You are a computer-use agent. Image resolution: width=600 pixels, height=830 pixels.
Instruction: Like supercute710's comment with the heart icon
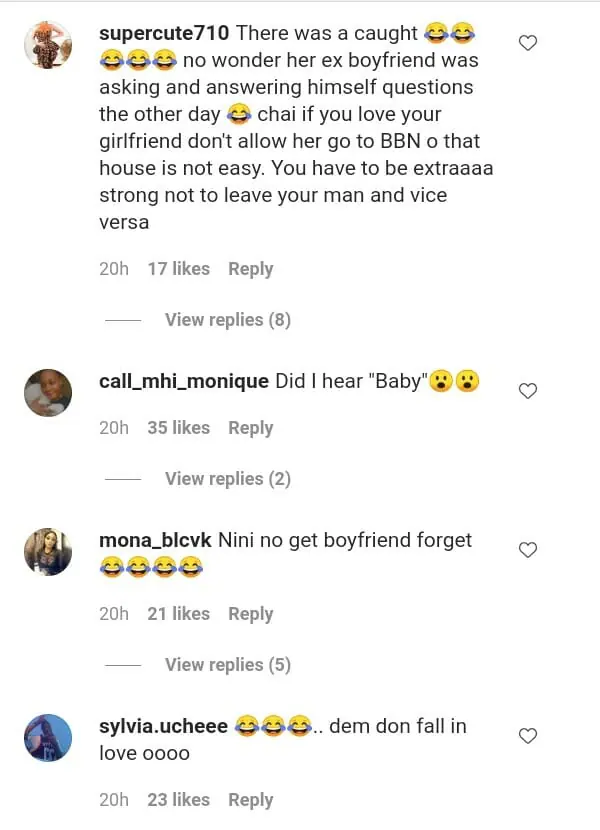coord(528,42)
